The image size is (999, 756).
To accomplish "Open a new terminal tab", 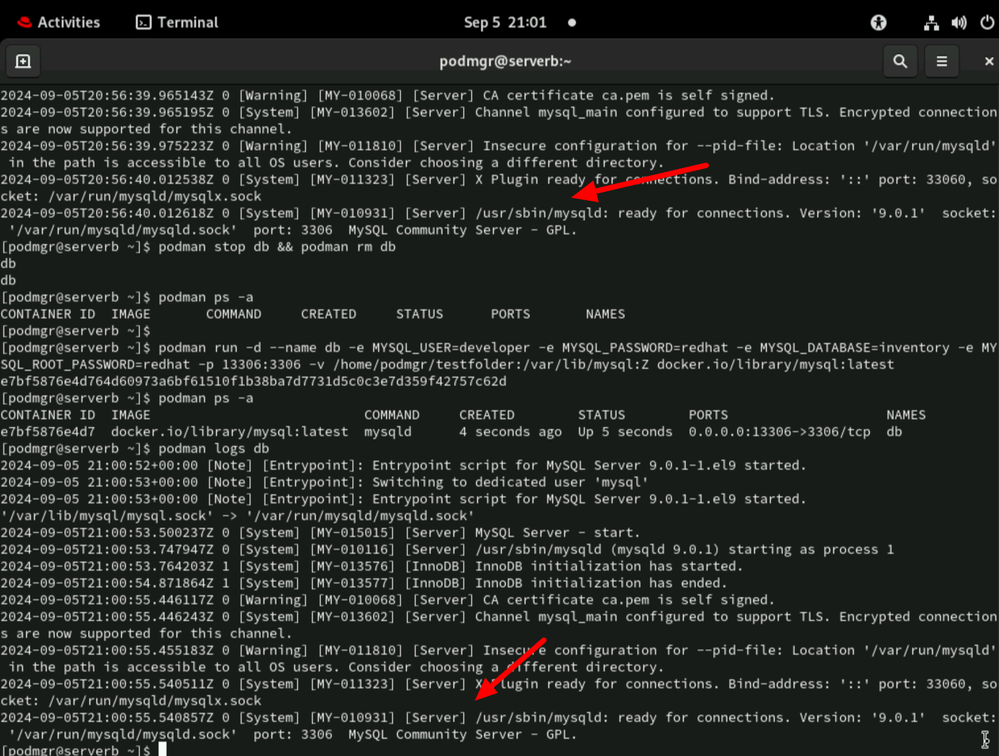I will tap(23, 62).
